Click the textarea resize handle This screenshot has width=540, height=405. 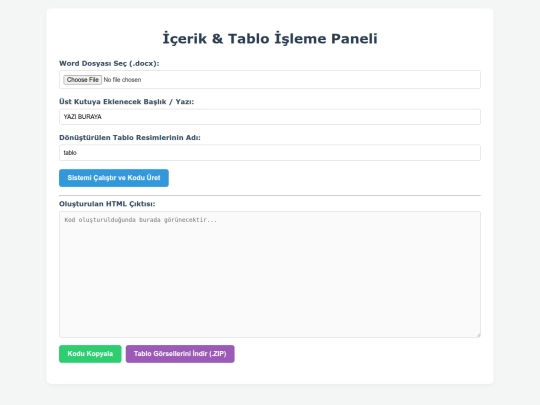478,335
